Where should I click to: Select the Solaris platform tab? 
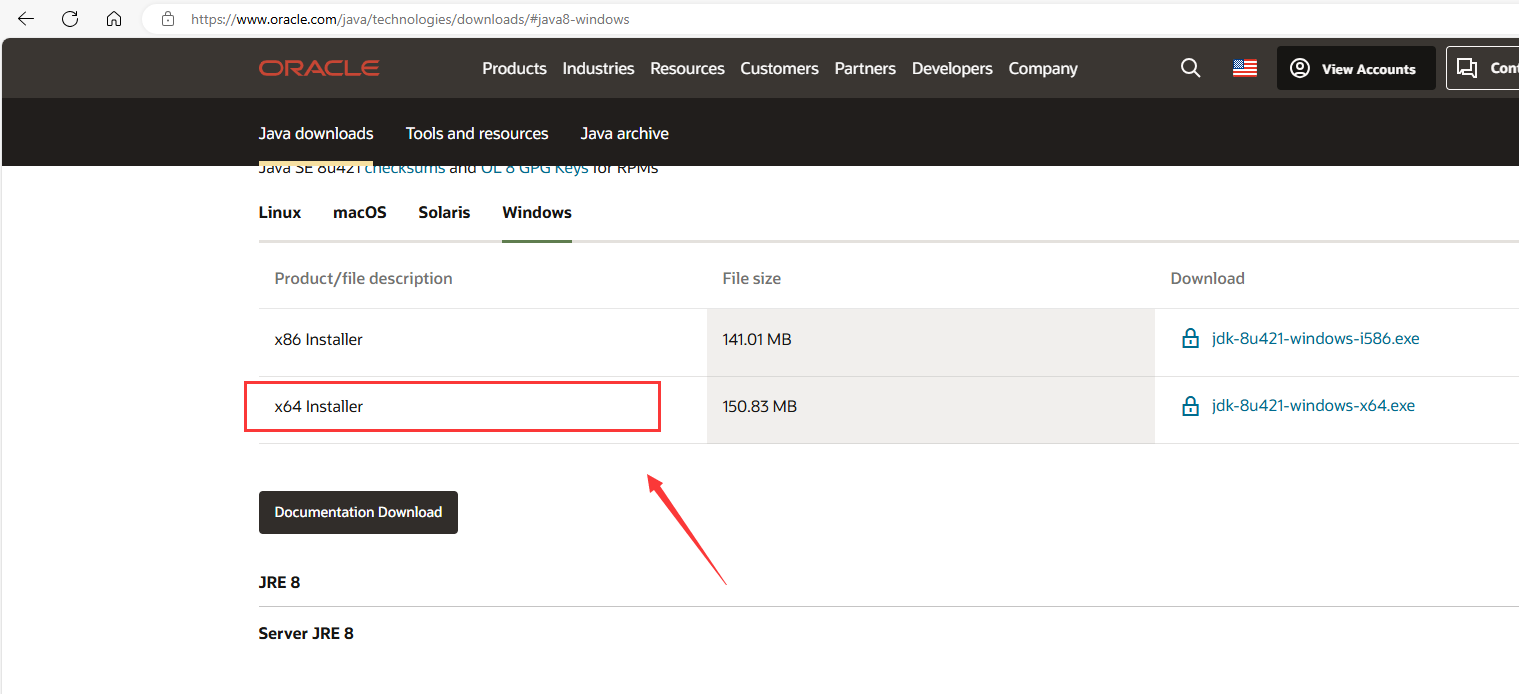(444, 212)
